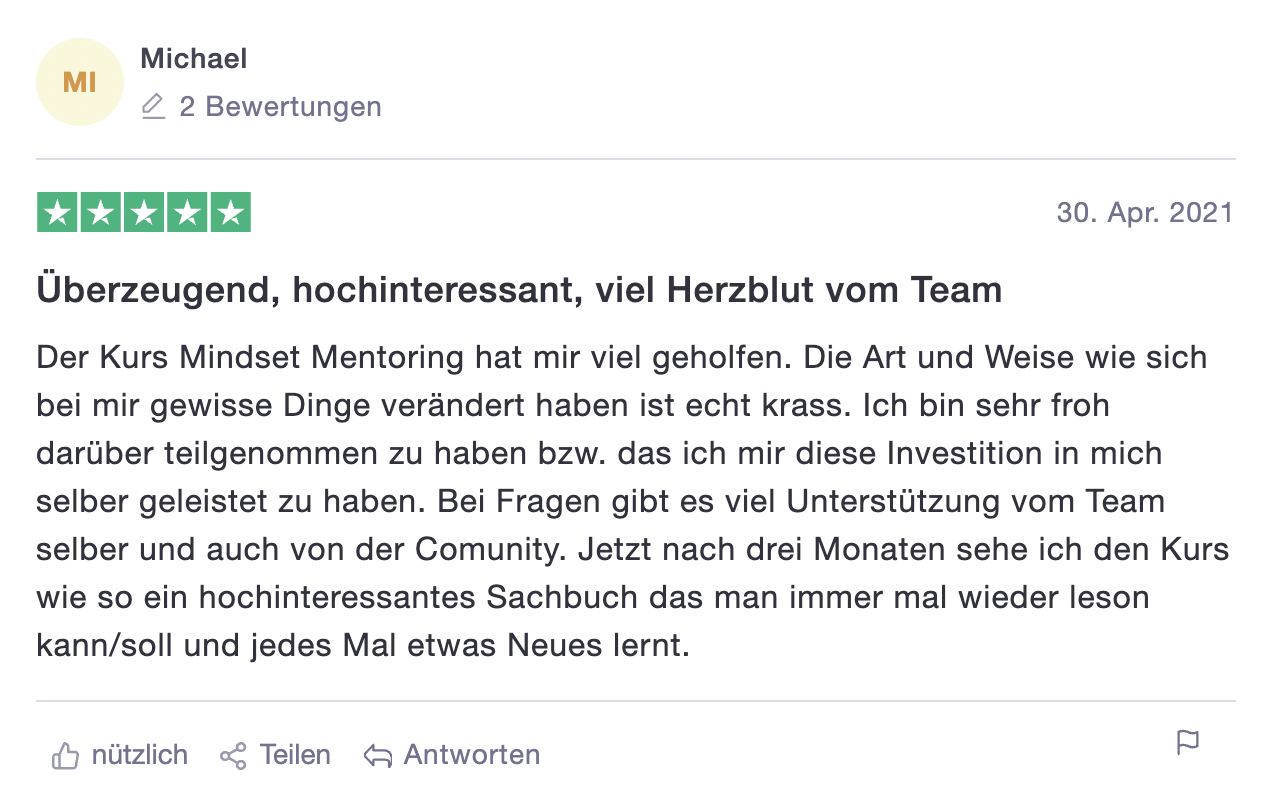
Task: Click the review line starting Der Kurs Mindset
Action: (622, 357)
